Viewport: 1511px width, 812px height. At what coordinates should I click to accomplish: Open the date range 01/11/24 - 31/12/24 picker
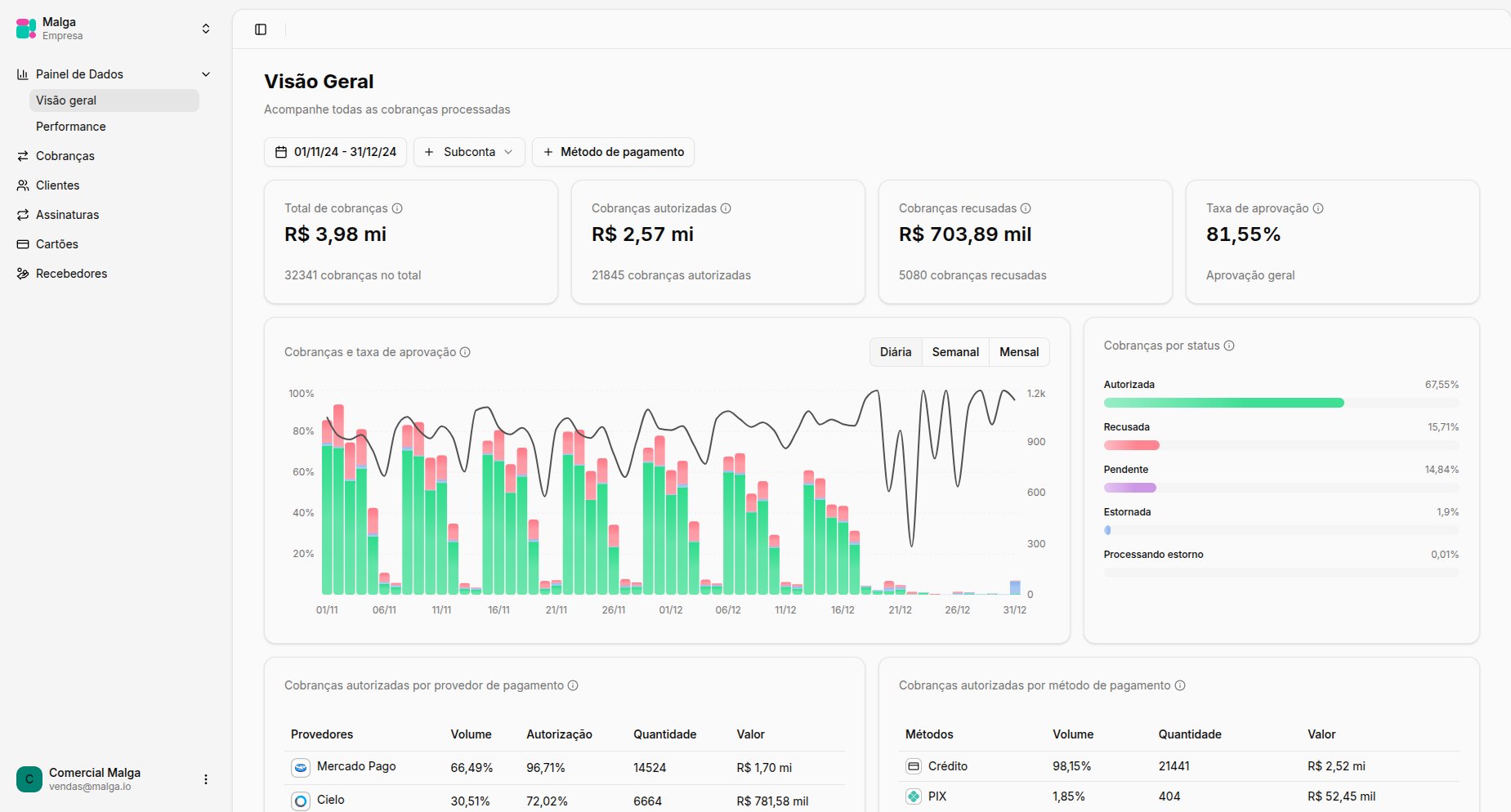point(335,152)
